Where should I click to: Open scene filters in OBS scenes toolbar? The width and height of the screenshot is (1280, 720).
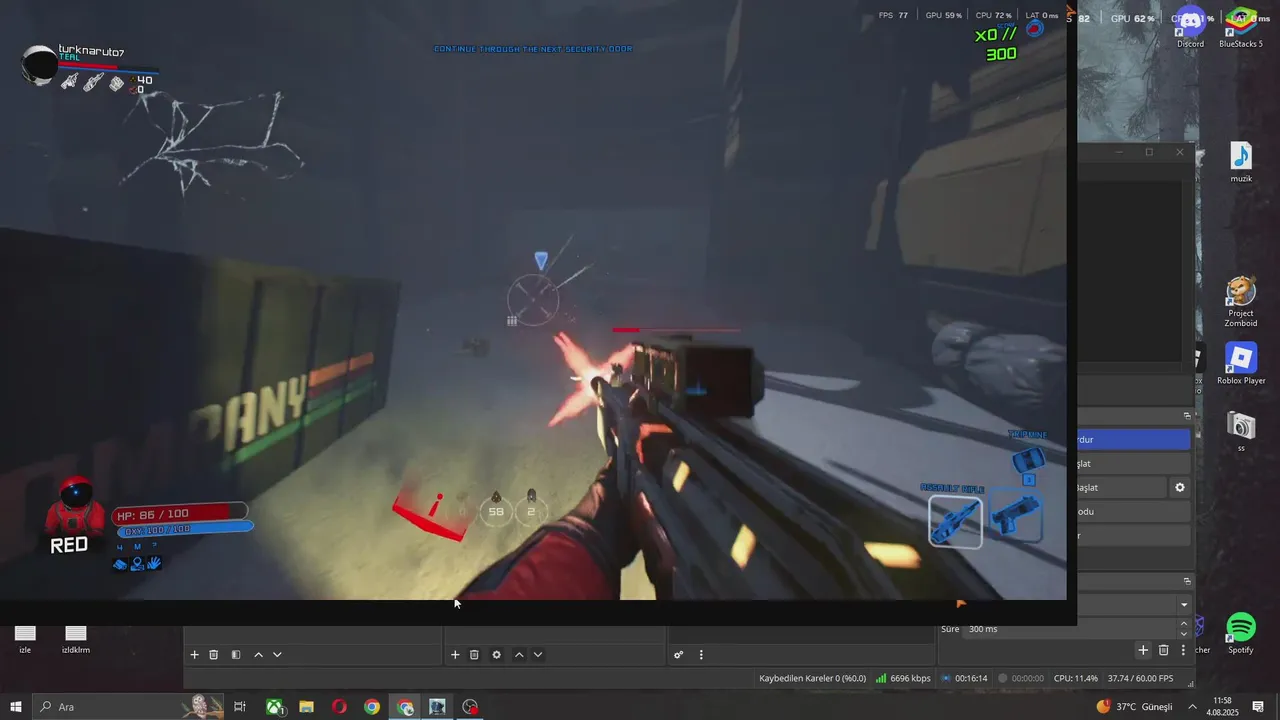(236, 655)
